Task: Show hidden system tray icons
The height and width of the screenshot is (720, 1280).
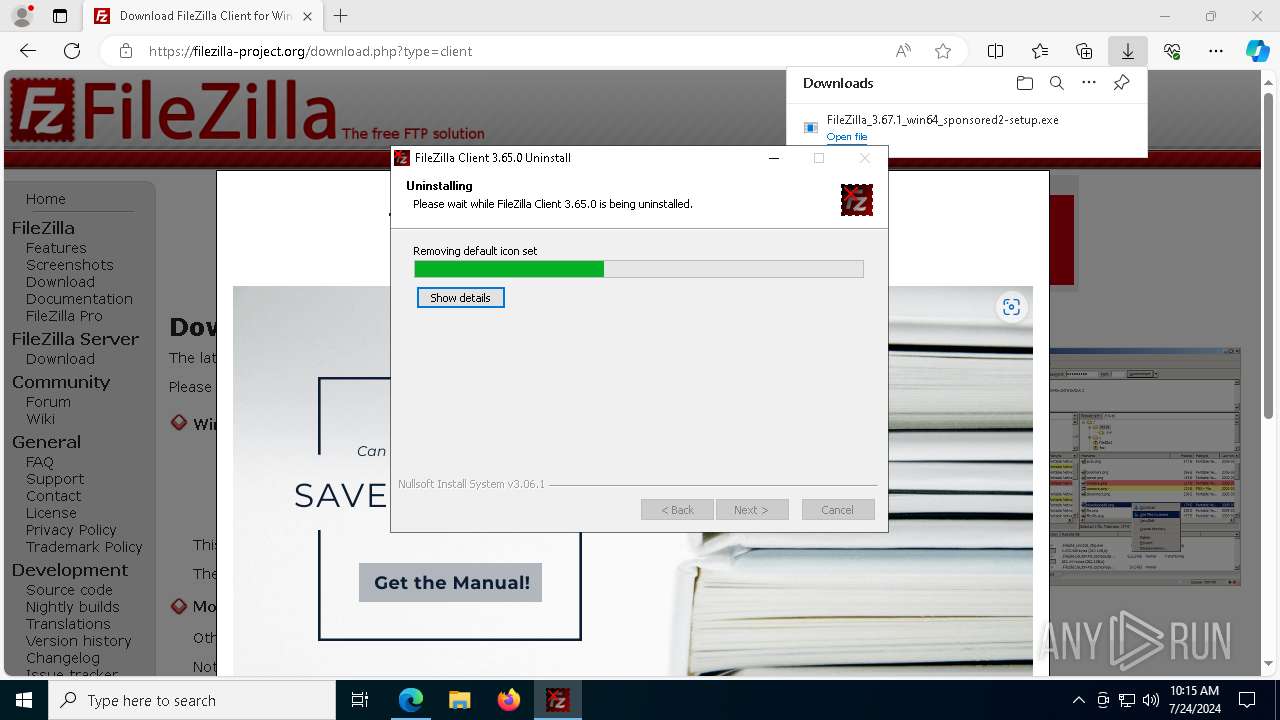Action: click(x=1078, y=700)
